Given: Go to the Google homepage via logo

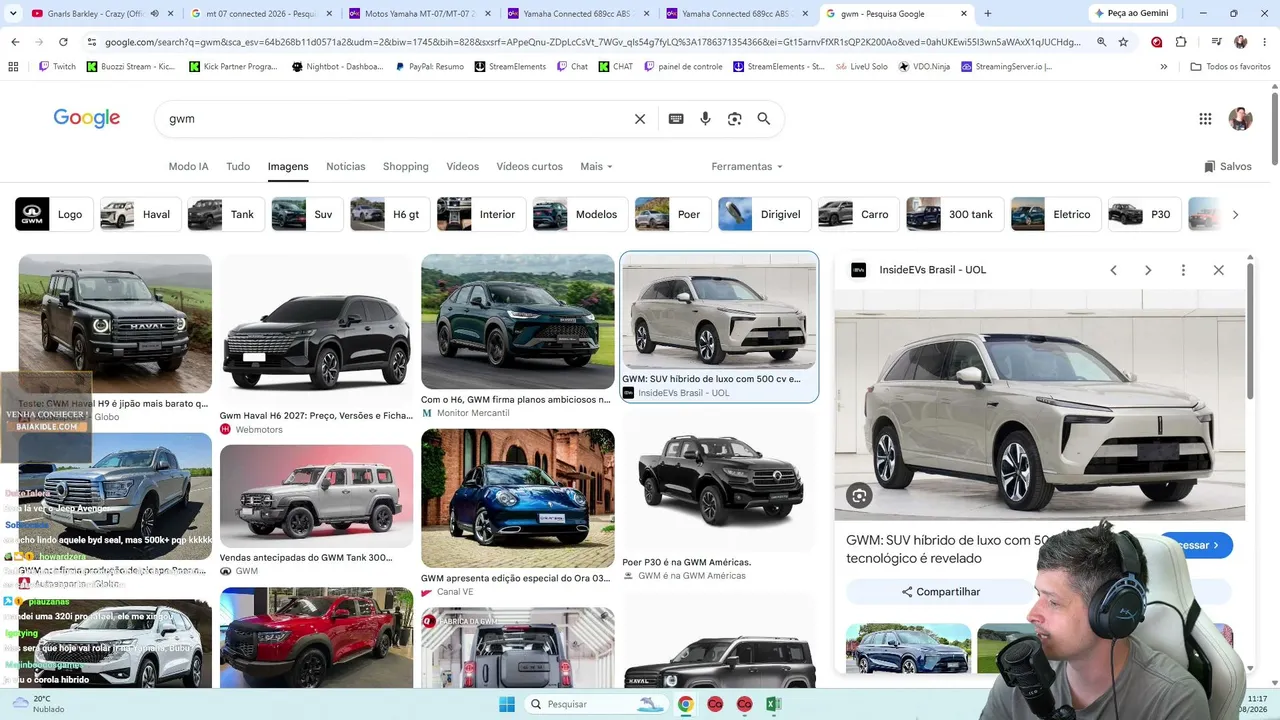Looking at the screenshot, I should pyautogui.click(x=87, y=118).
